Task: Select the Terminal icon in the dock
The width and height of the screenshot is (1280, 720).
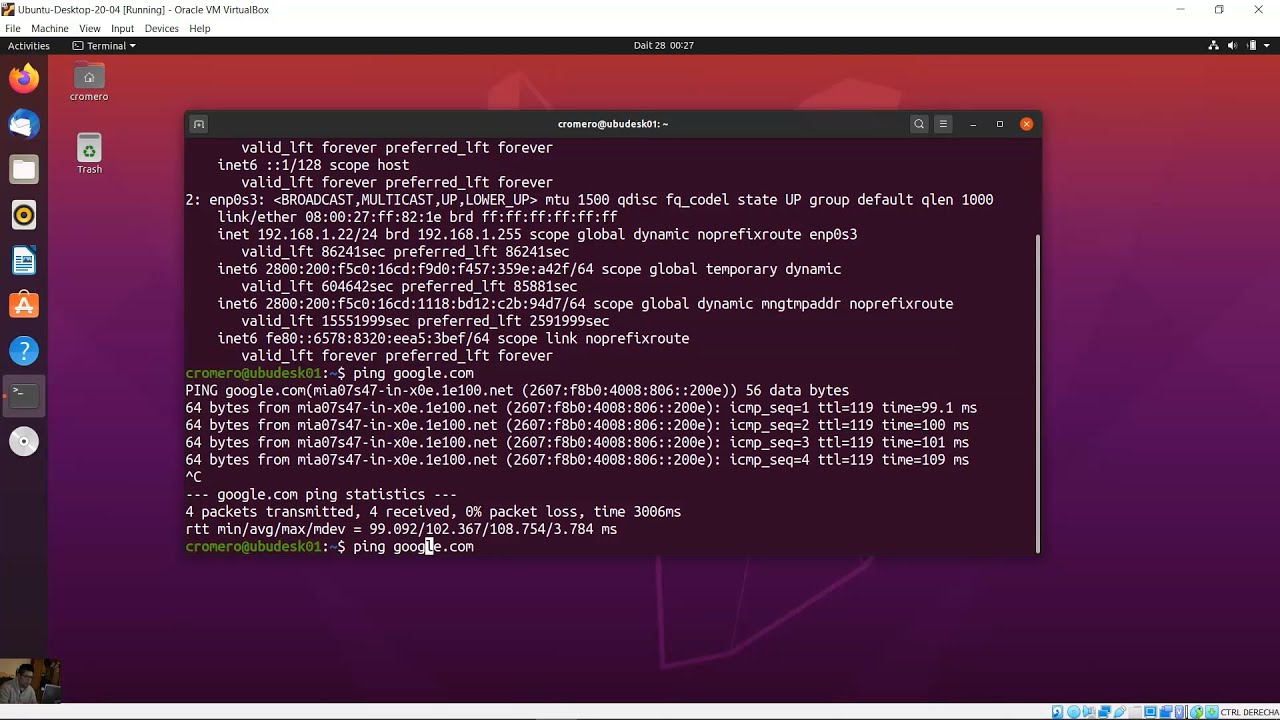Action: (x=24, y=395)
